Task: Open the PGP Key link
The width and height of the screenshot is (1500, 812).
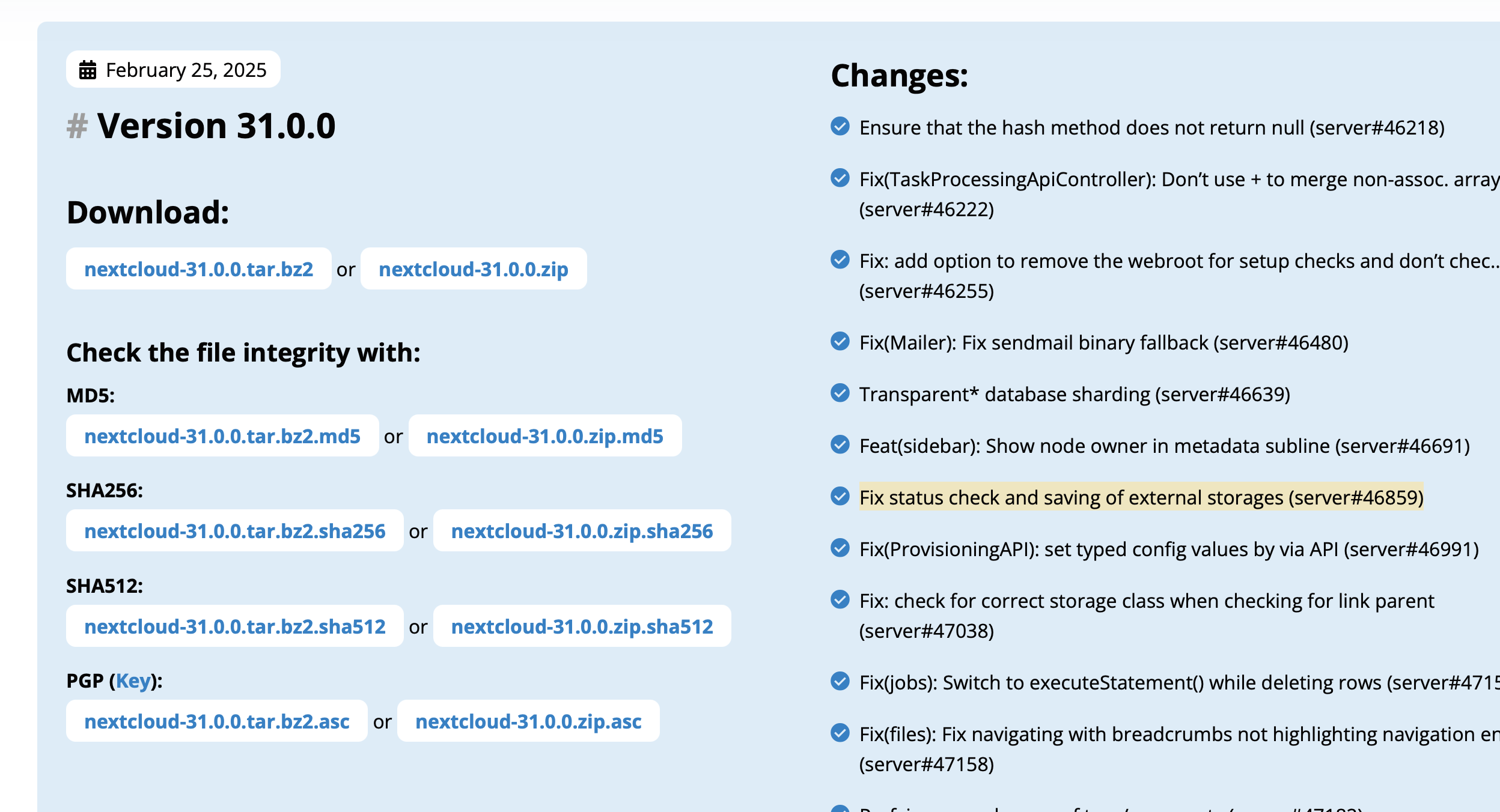Action: tap(133, 681)
